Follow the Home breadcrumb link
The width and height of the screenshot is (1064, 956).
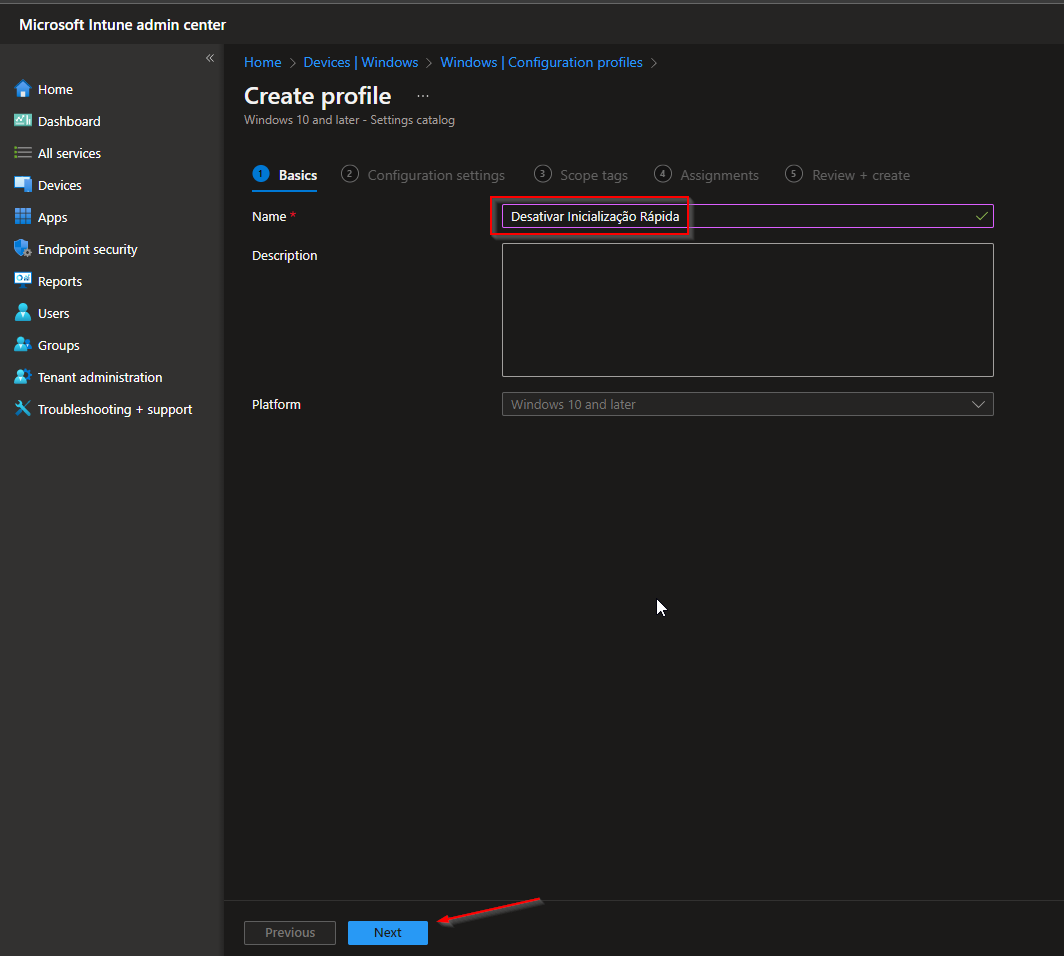(263, 62)
